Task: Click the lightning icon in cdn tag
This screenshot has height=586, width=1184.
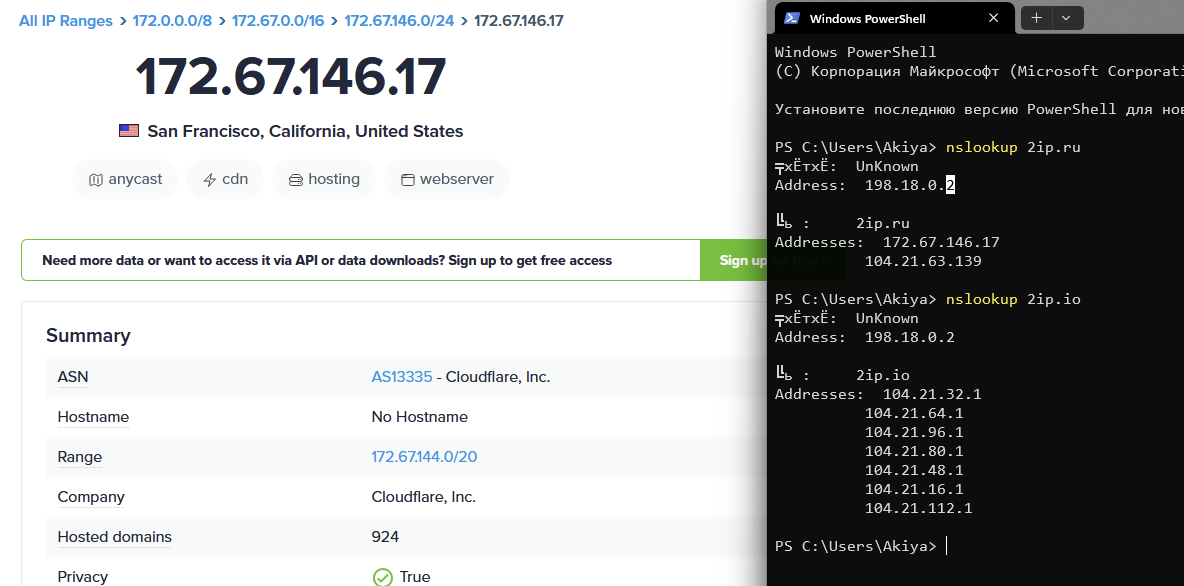Action: tap(210, 180)
